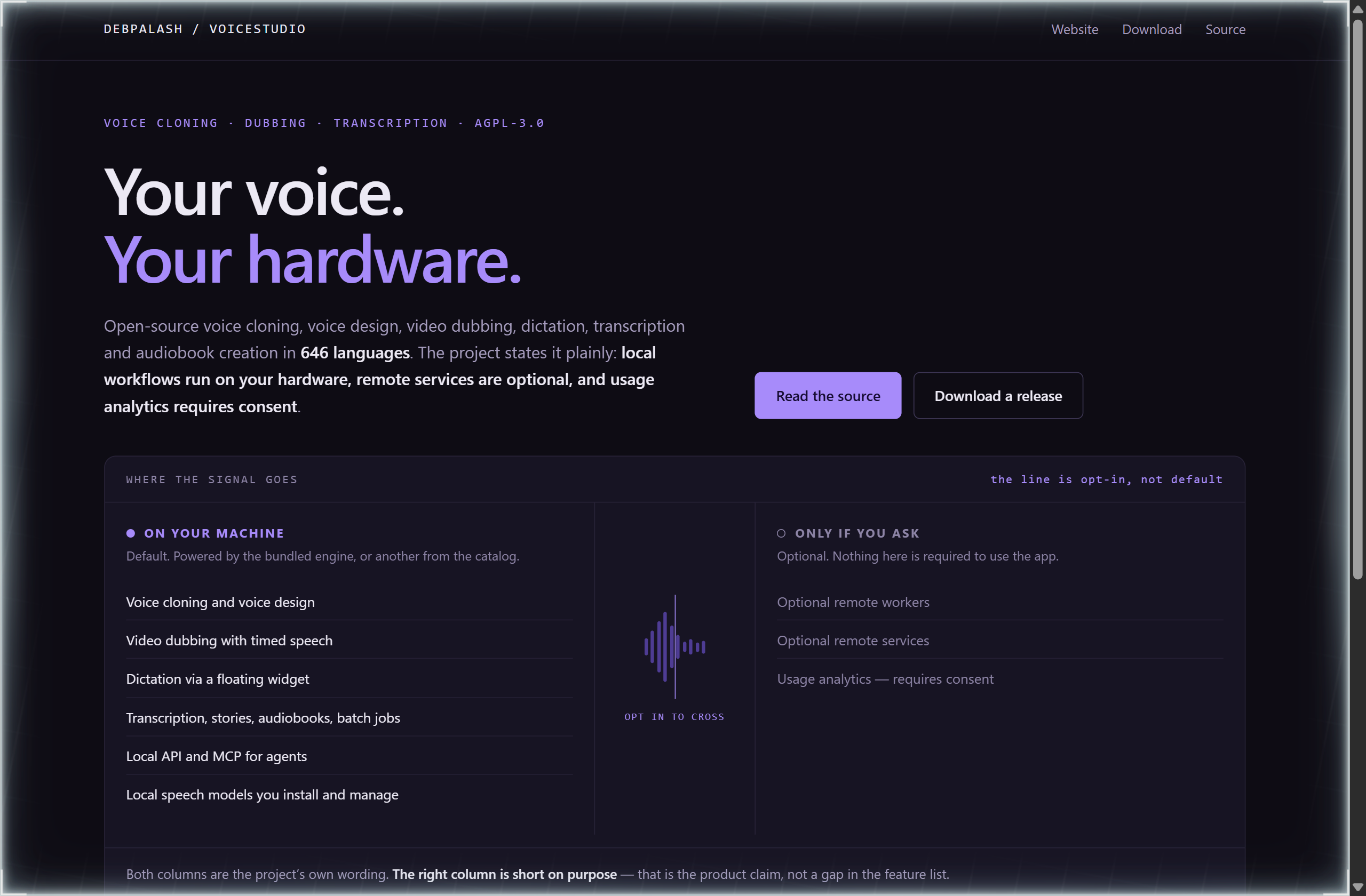Select 'Local speech models you install and manage'

point(349,795)
